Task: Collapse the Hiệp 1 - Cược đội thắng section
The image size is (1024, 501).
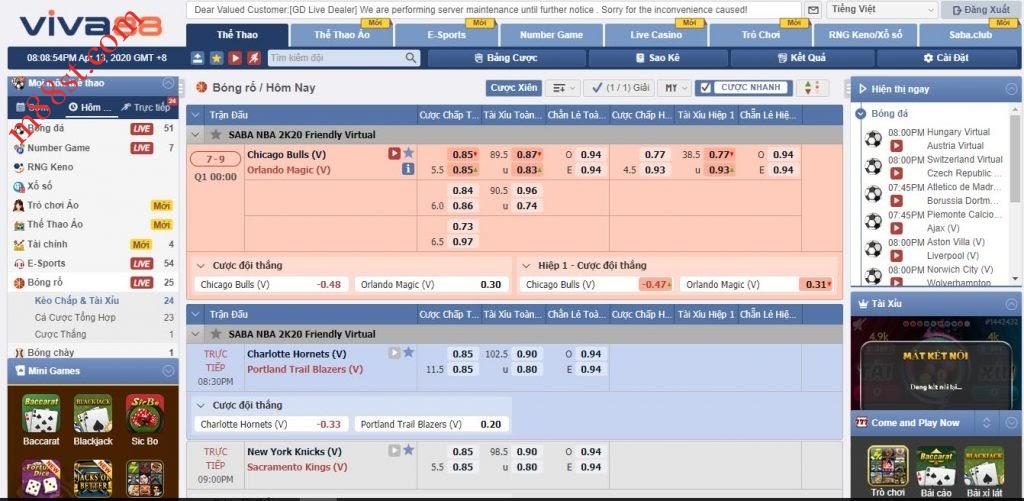Action: tap(526, 265)
